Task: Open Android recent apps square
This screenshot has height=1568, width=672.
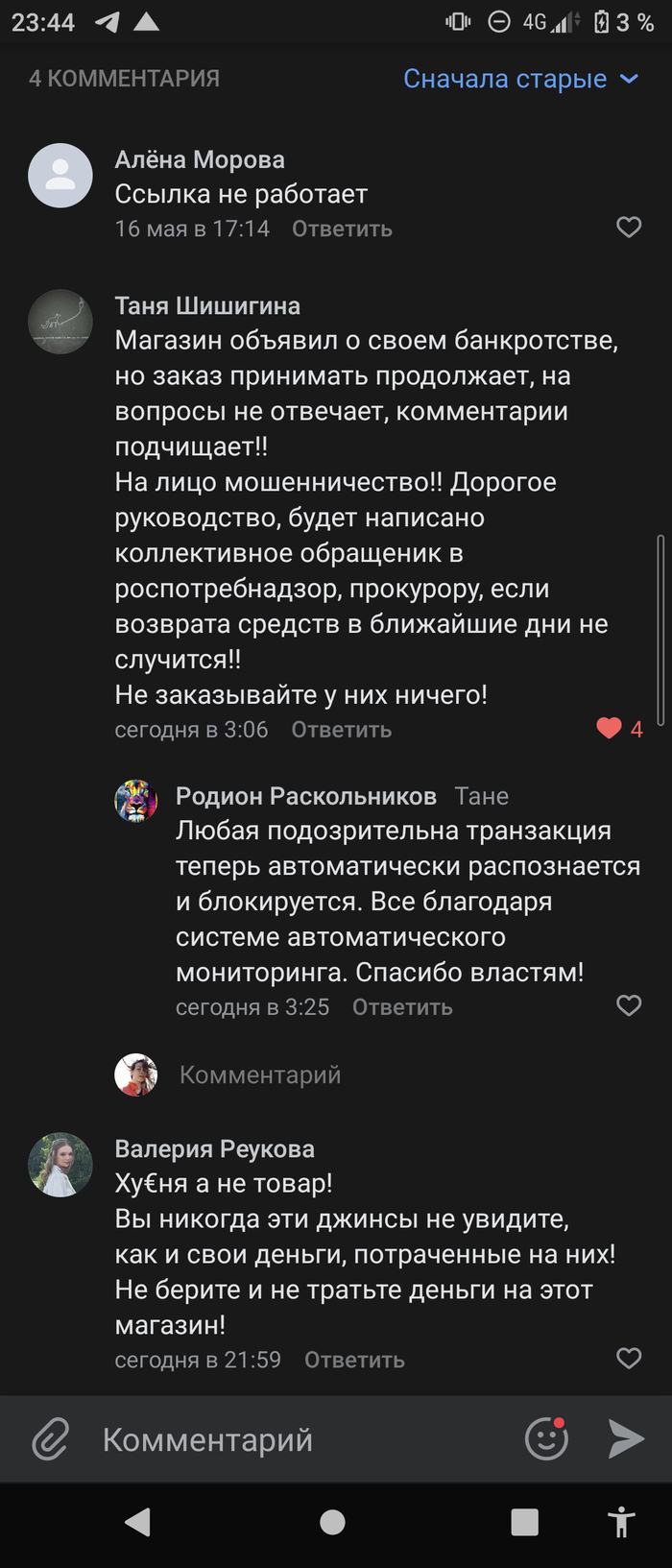Action: pos(524,1522)
